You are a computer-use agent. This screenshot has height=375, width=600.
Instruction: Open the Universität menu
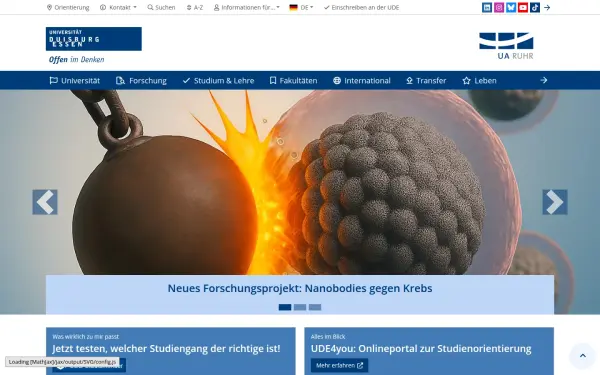click(75, 80)
